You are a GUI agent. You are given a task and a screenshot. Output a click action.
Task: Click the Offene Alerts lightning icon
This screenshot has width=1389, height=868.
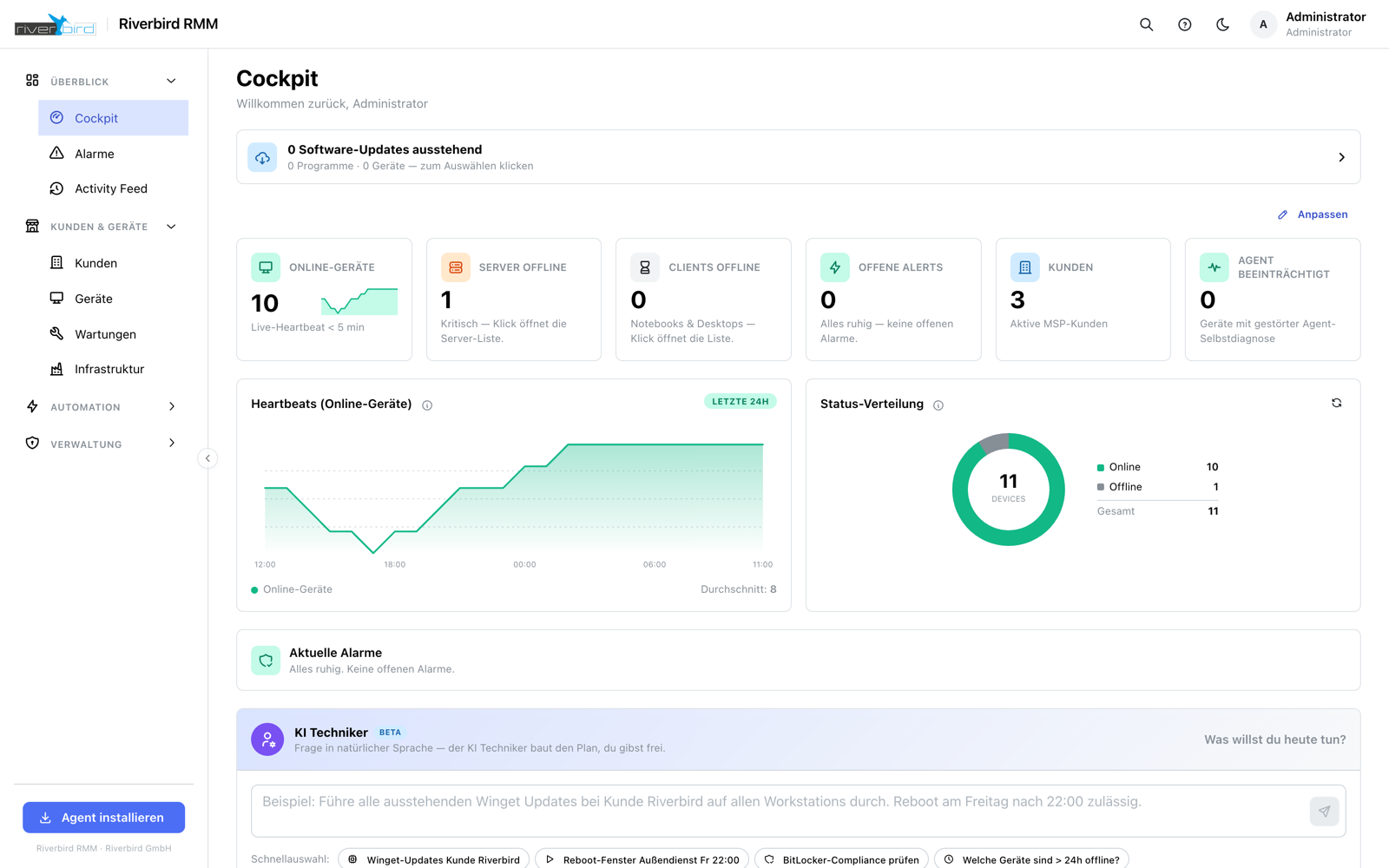pos(835,267)
